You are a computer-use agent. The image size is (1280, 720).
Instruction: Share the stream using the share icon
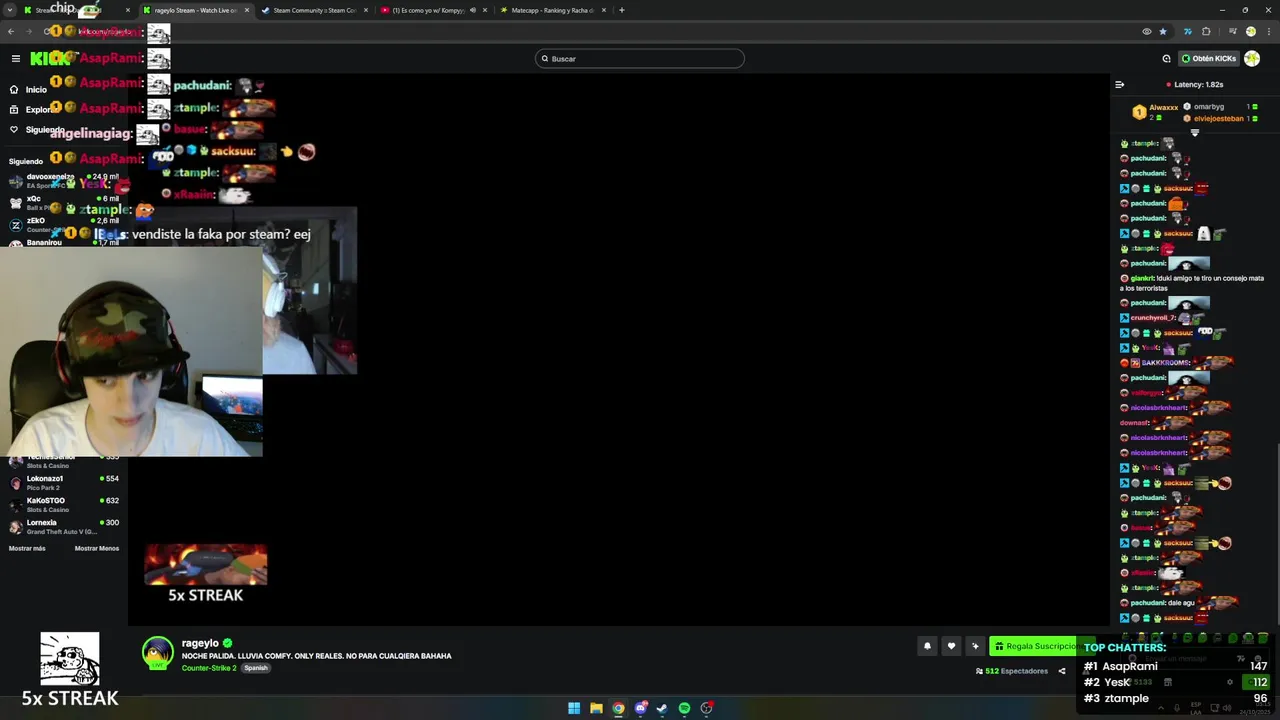(1062, 671)
